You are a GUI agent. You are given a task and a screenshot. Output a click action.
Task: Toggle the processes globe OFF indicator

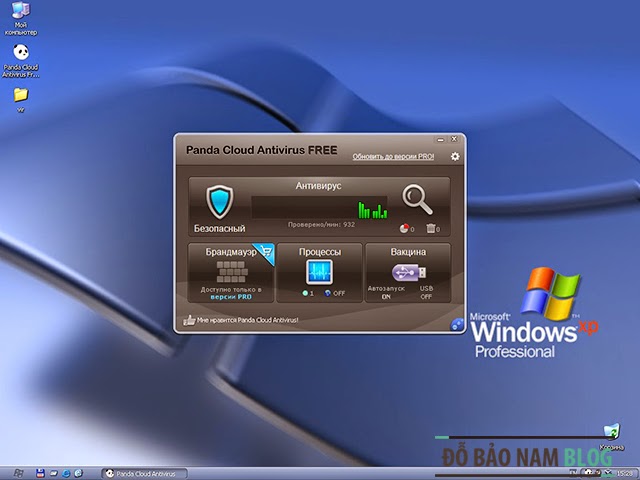pyautogui.click(x=335, y=293)
